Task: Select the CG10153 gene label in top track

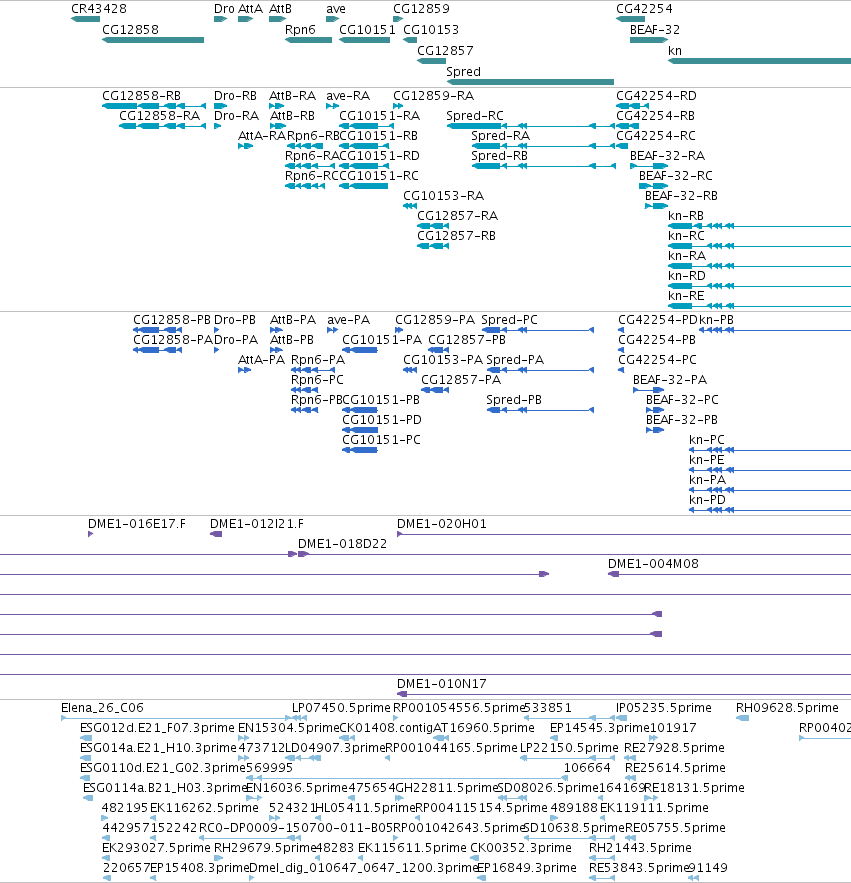Action: pos(431,30)
